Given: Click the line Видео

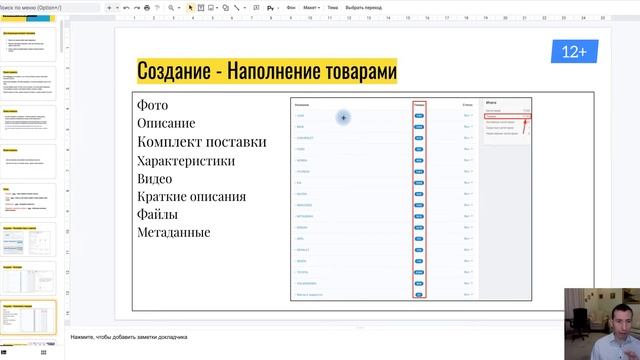Looking at the screenshot, I should coord(155,179).
